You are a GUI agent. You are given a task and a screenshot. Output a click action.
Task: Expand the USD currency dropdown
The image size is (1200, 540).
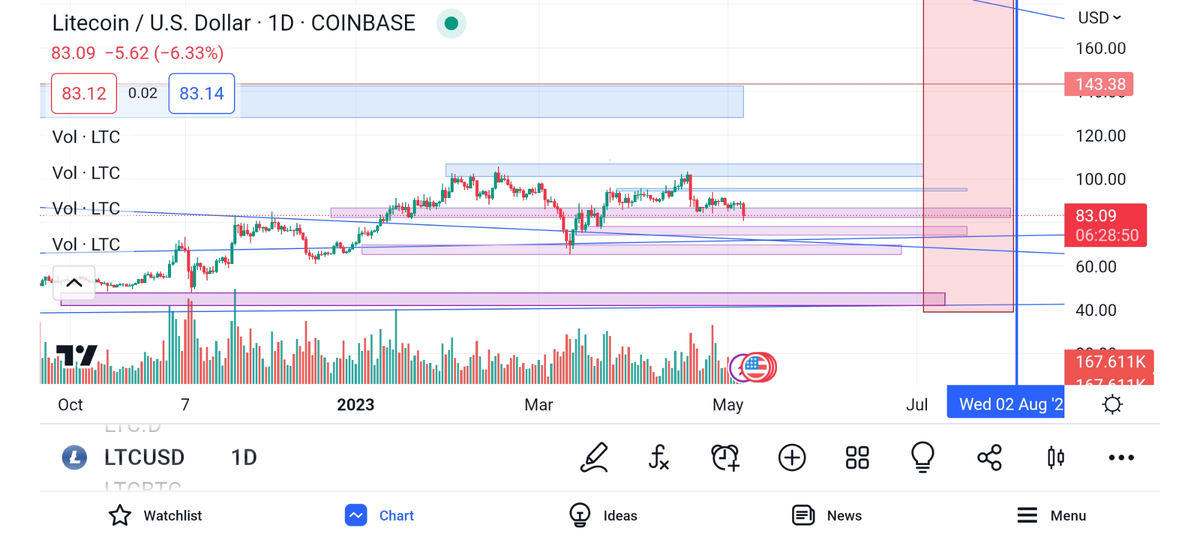(1099, 18)
